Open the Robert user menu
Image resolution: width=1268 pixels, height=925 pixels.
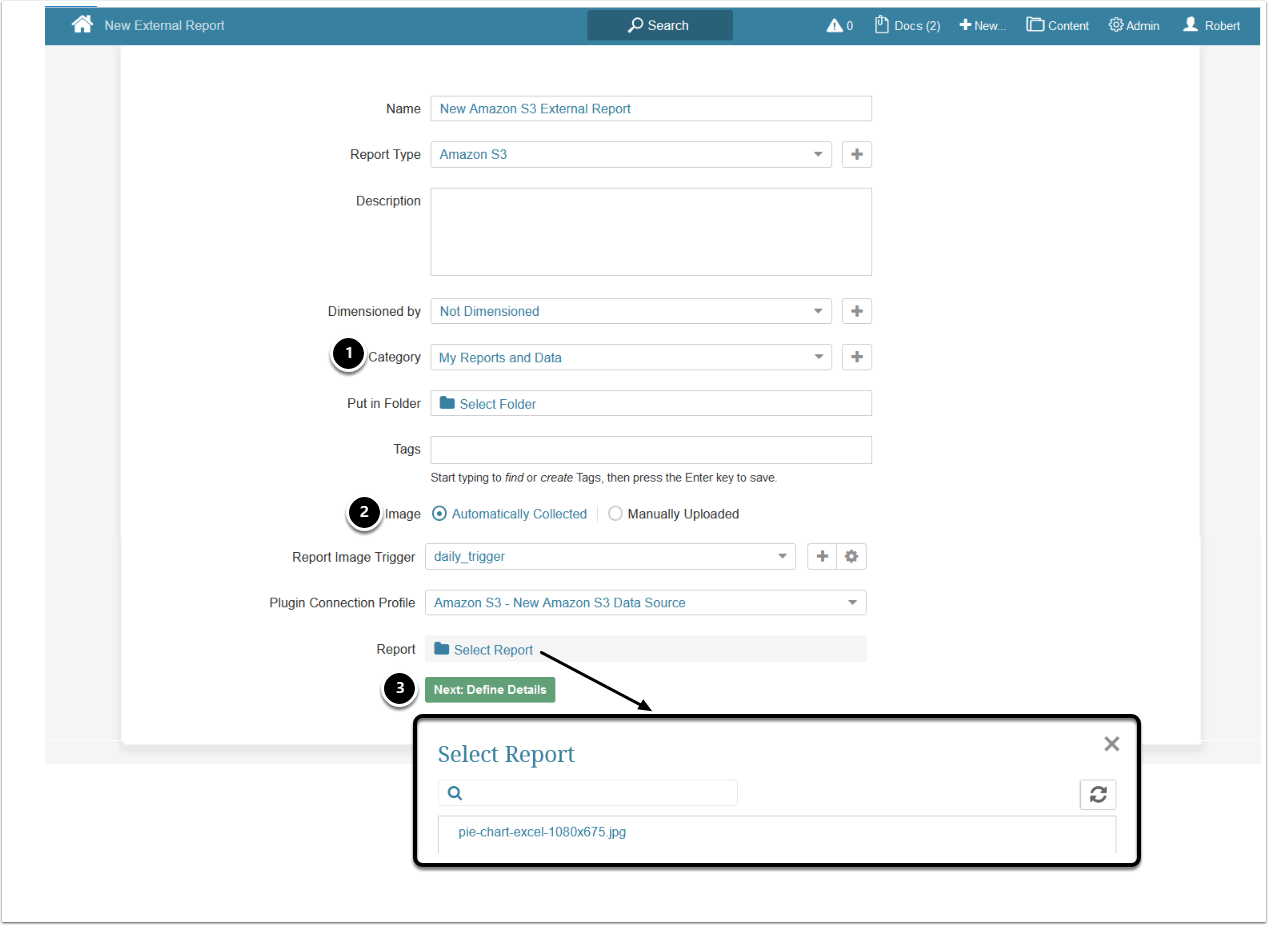[1211, 25]
